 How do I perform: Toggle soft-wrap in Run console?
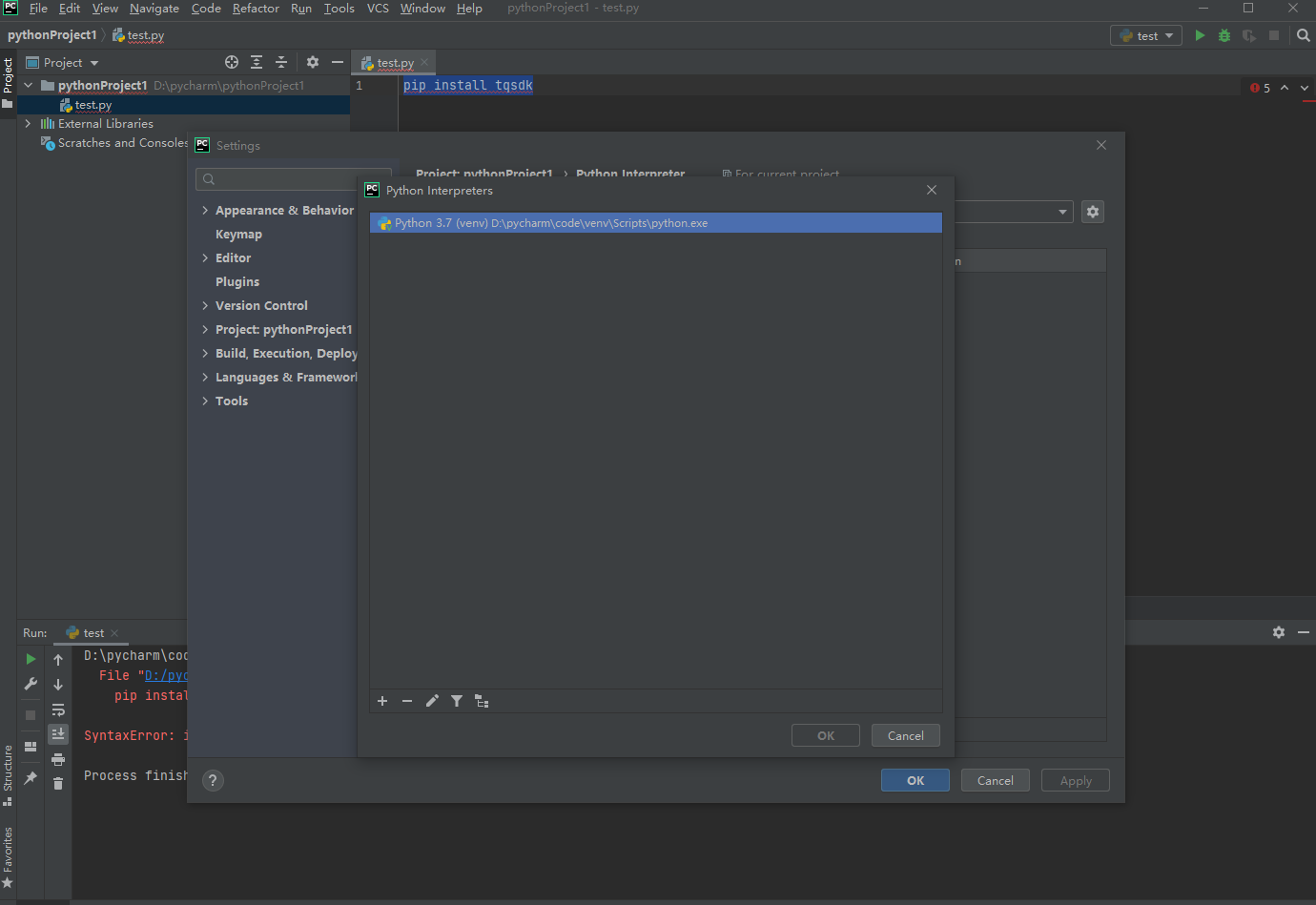coord(58,710)
